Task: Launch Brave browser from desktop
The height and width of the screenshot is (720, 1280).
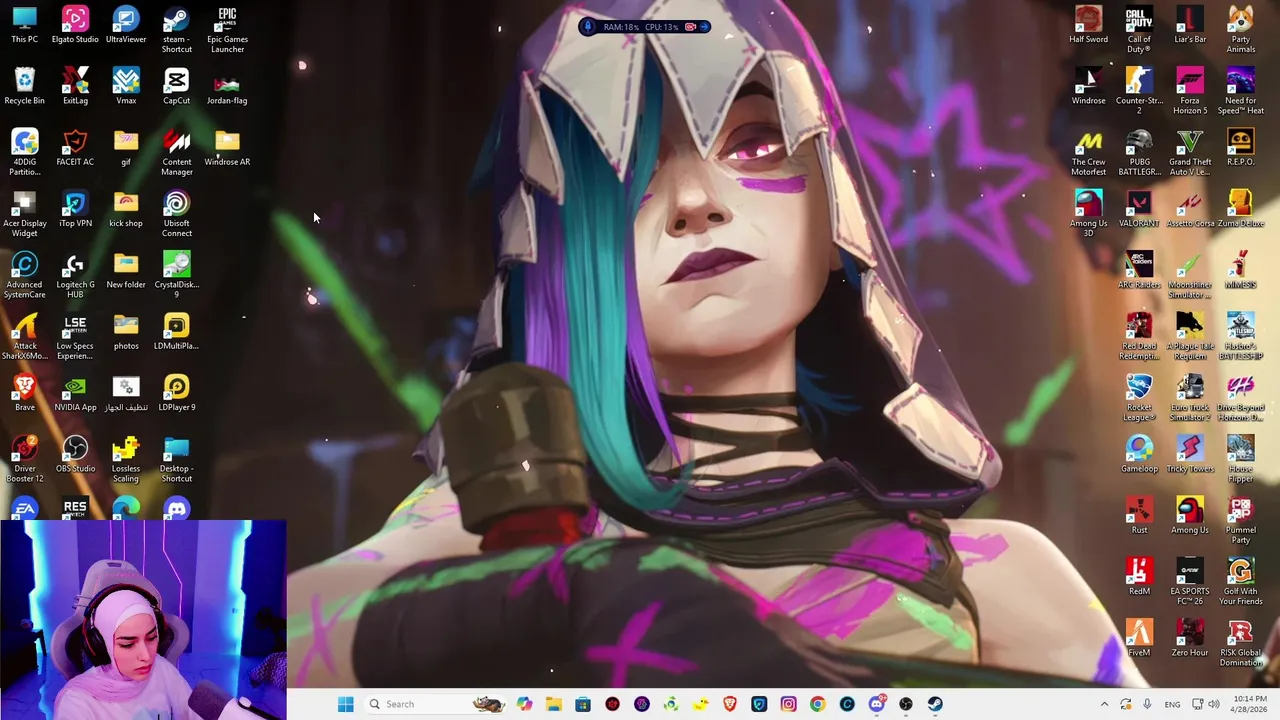Action: click(x=25, y=393)
